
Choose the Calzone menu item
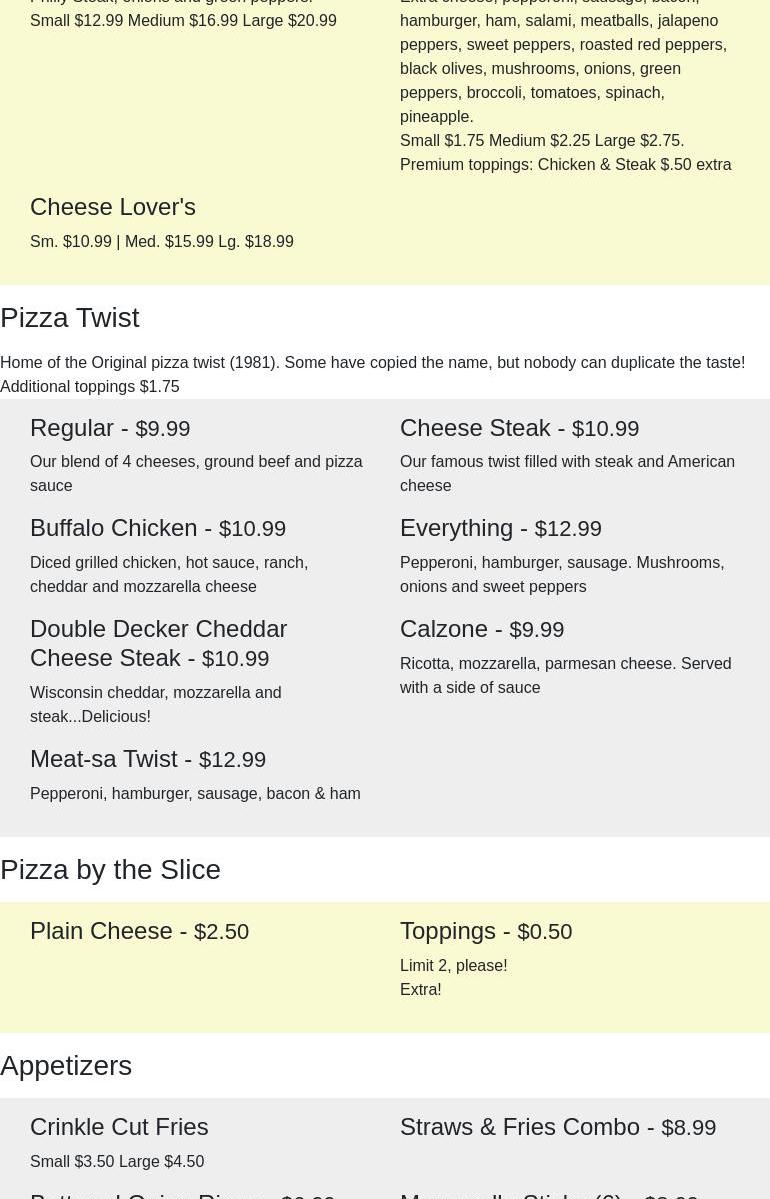coord(482,629)
